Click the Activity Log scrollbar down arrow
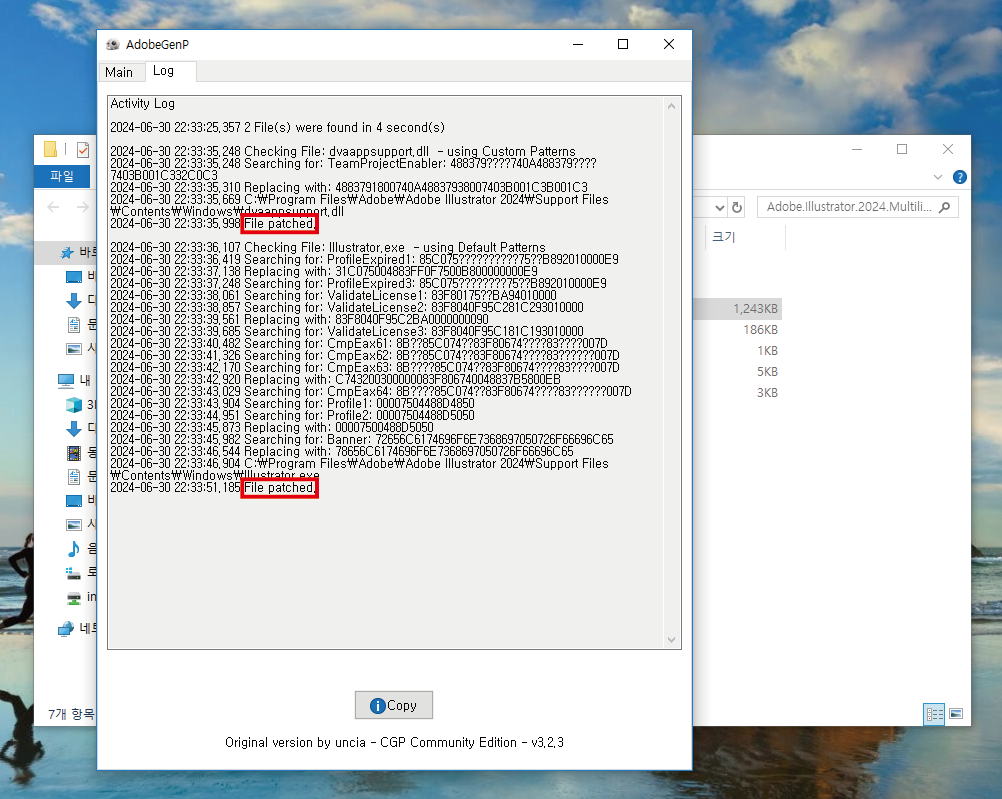1002x799 pixels. 671,640
